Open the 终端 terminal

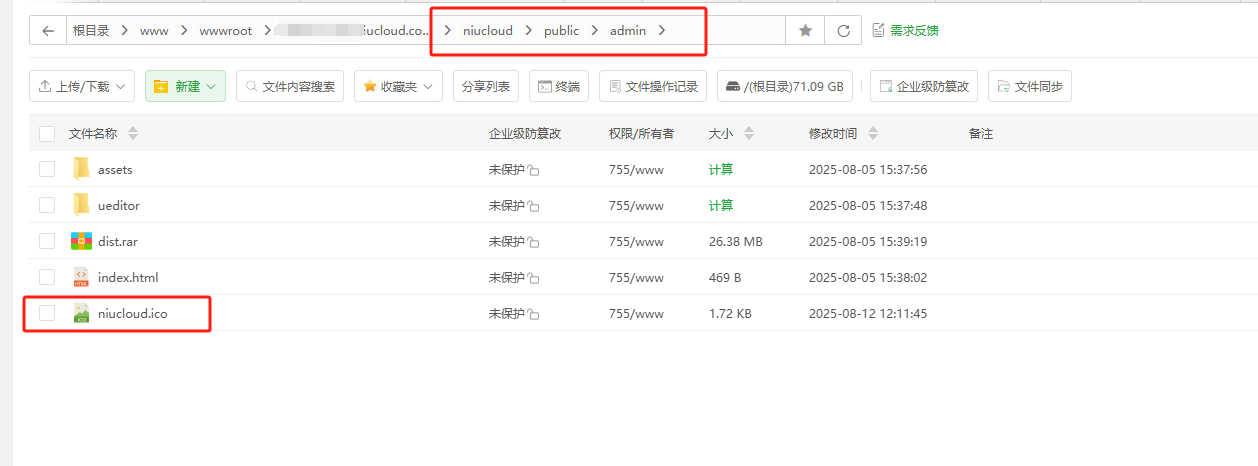(559, 86)
